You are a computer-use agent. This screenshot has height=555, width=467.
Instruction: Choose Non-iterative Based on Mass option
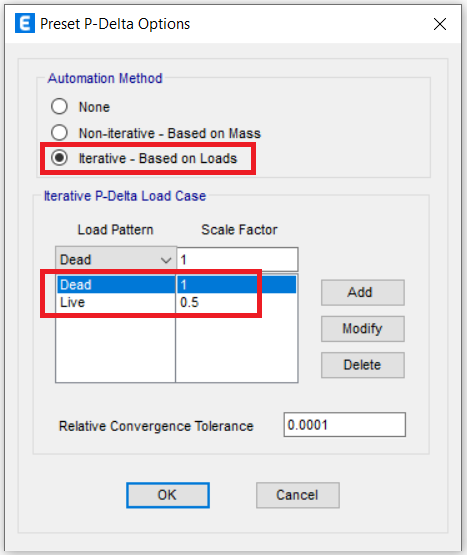coord(59,133)
